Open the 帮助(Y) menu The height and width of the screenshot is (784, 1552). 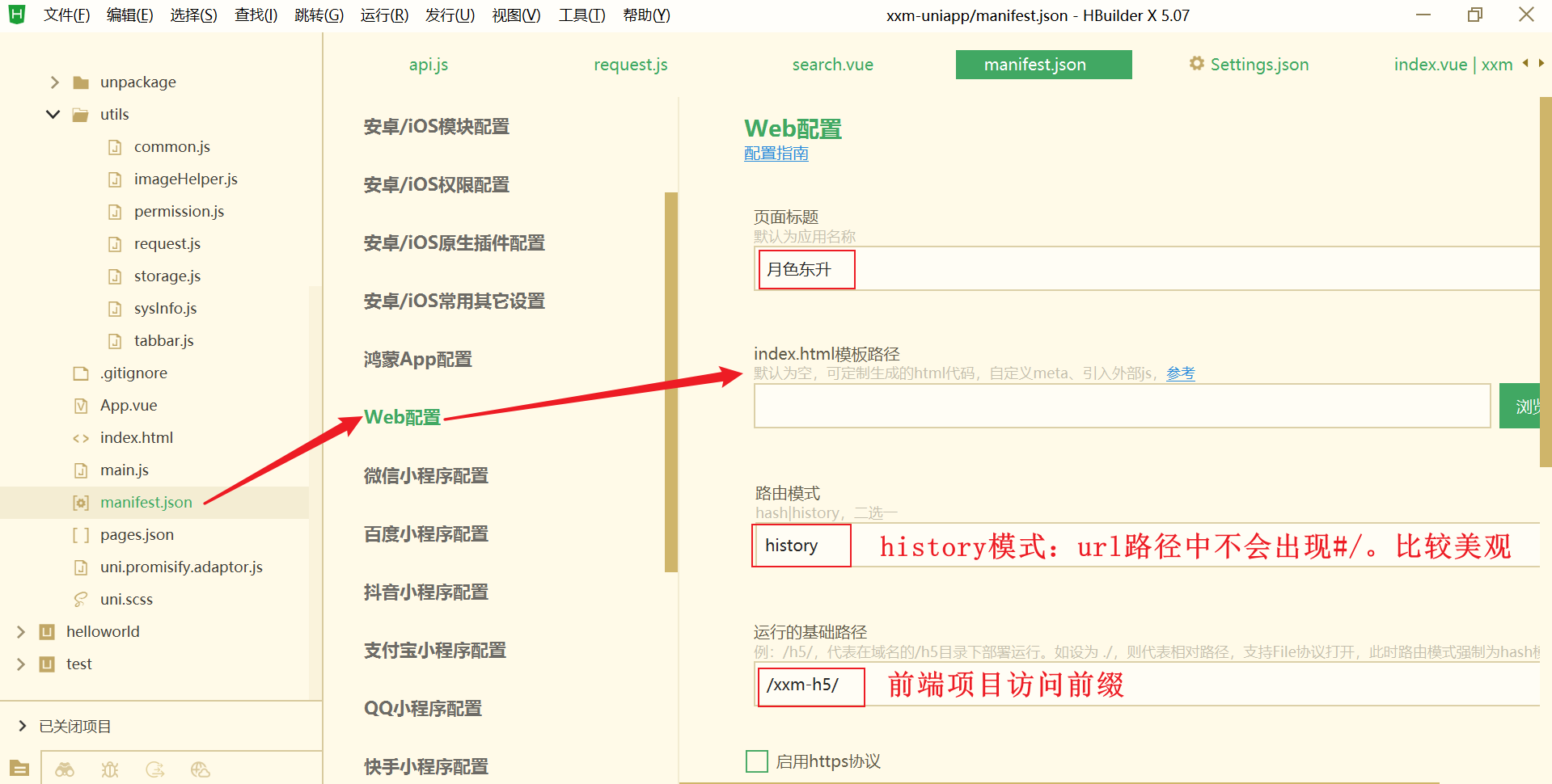(x=646, y=15)
